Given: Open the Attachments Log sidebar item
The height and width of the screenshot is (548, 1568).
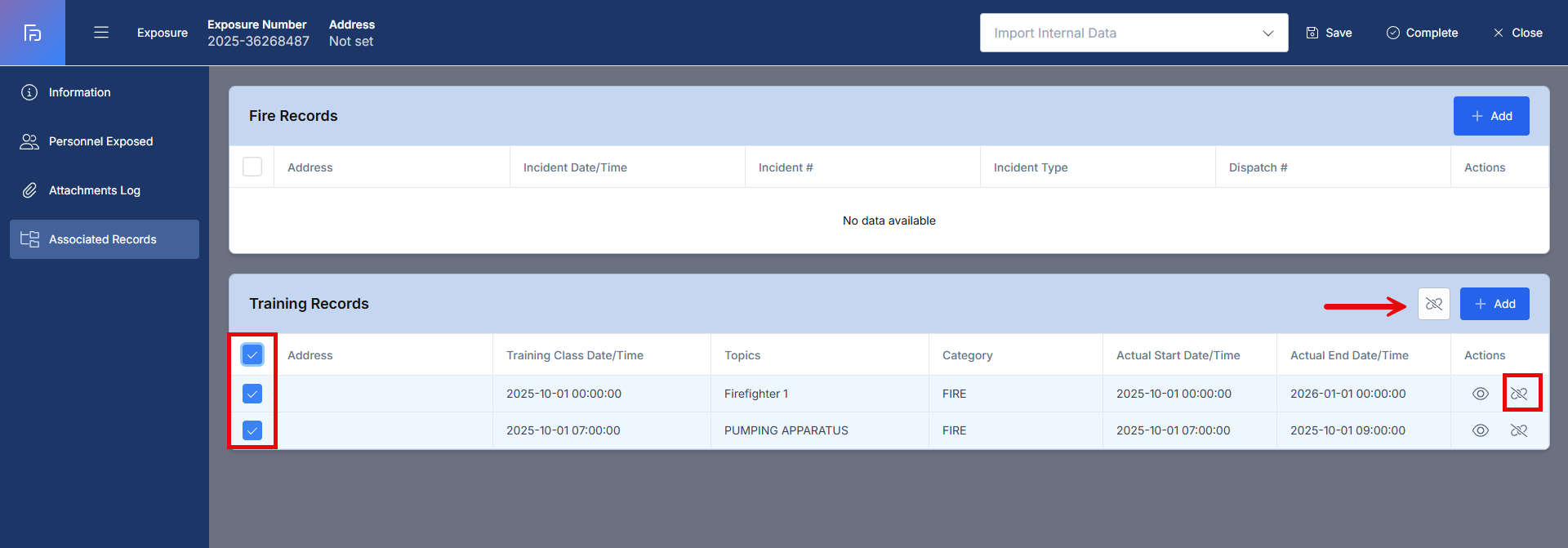Looking at the screenshot, I should [94, 190].
